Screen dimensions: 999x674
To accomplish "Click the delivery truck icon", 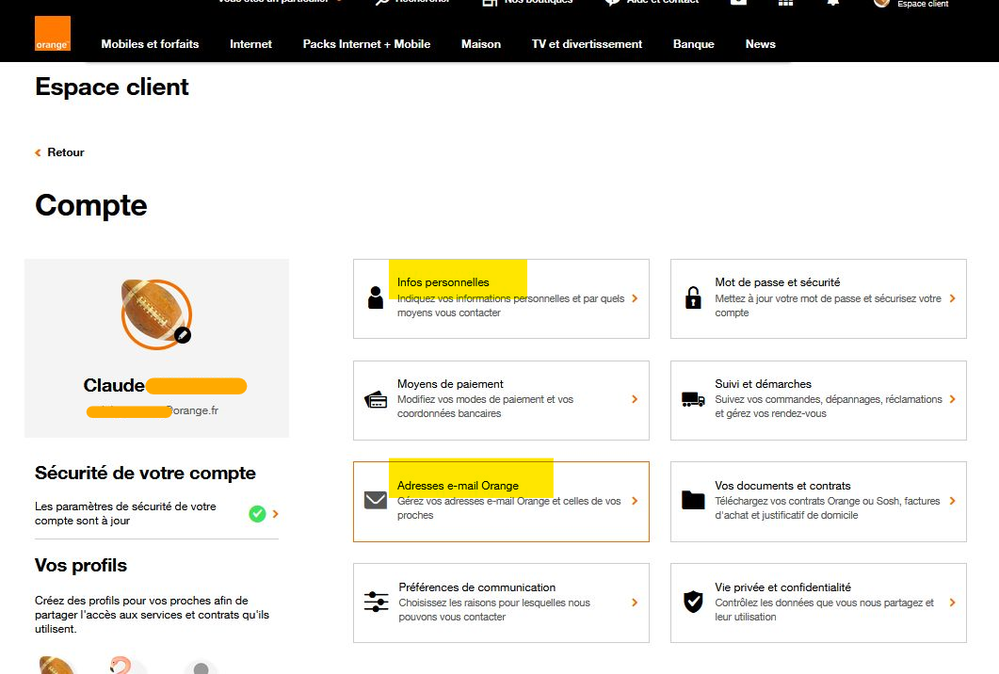I will (693, 399).
